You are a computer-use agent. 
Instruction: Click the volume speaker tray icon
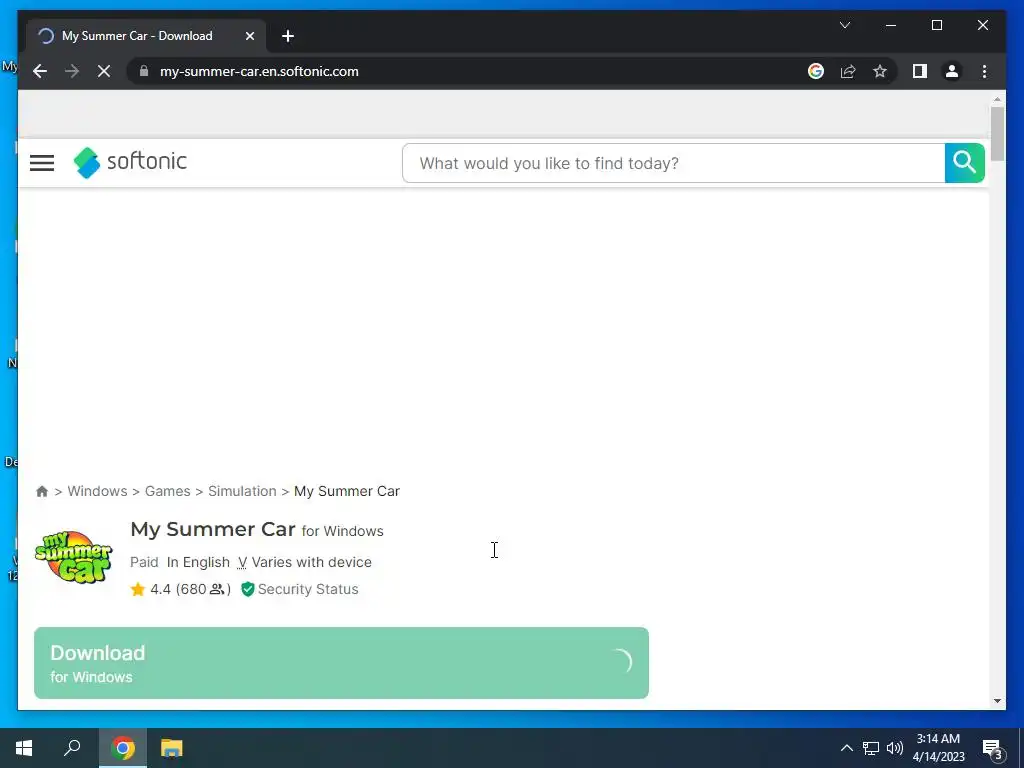tap(895, 748)
